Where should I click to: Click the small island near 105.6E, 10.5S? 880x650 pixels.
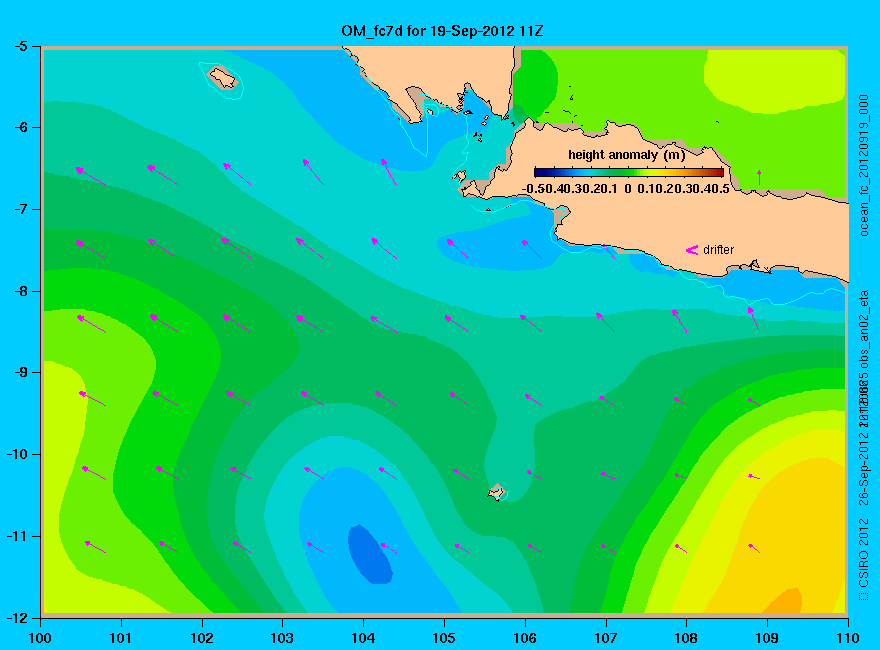click(x=497, y=492)
